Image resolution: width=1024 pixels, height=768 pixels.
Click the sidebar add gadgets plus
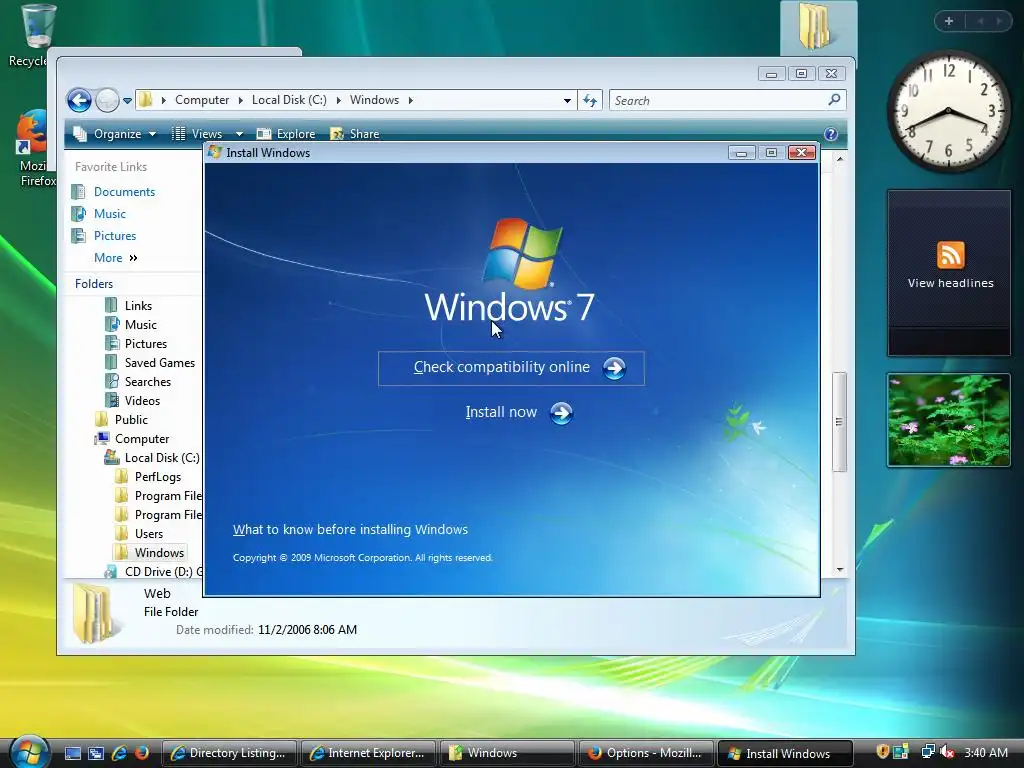tap(949, 22)
